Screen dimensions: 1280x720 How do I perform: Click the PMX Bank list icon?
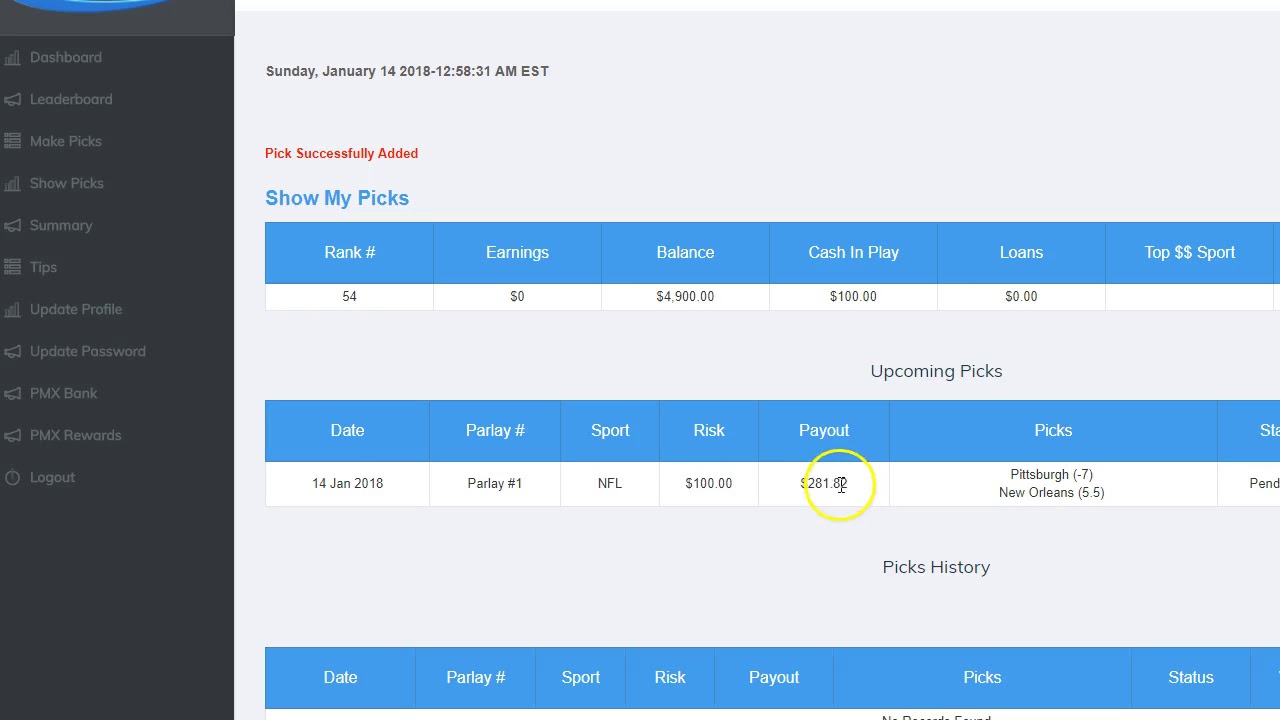12,394
